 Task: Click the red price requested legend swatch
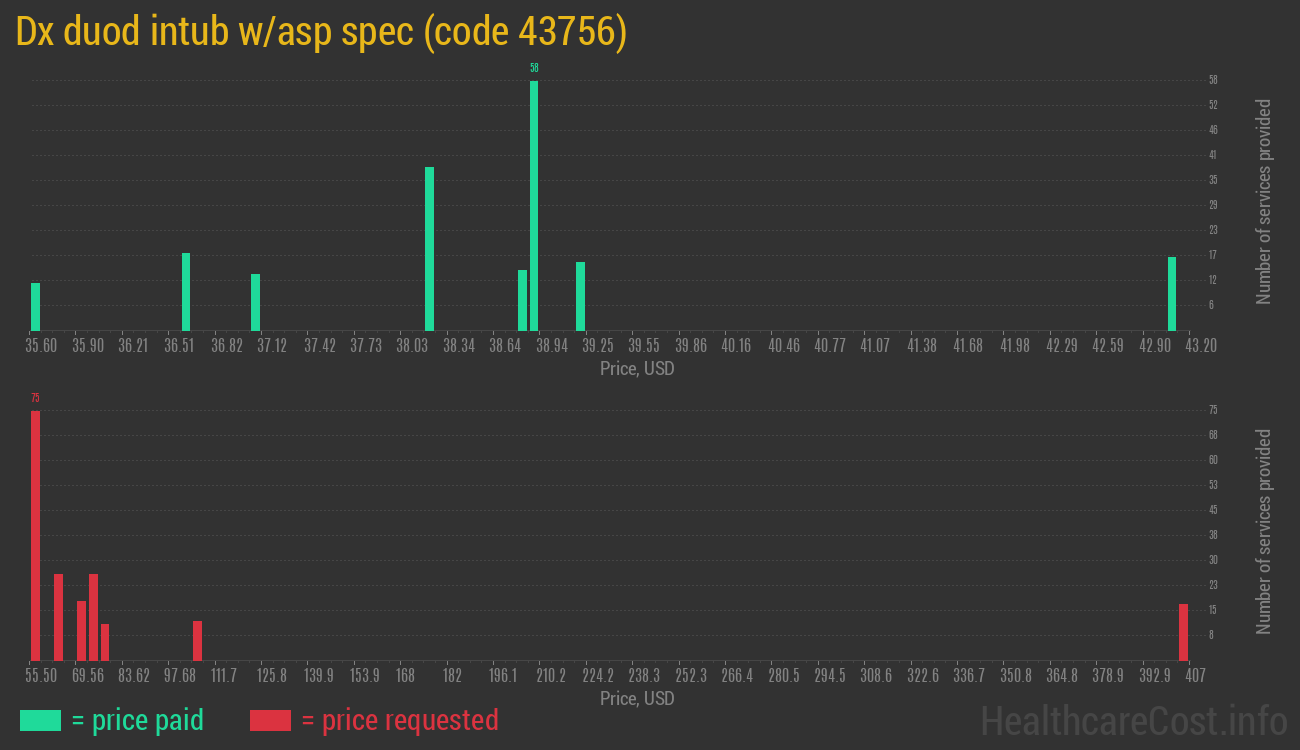click(x=270, y=720)
